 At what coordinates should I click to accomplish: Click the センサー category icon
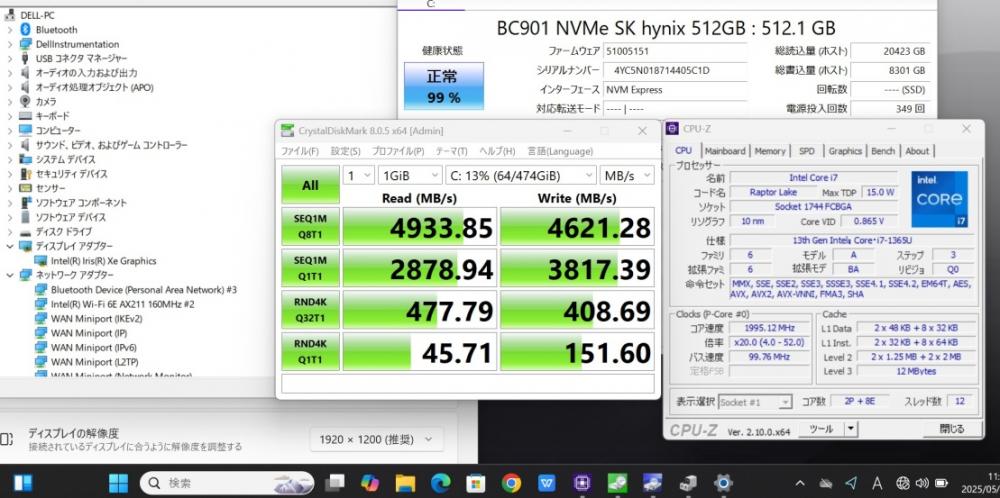point(26,188)
